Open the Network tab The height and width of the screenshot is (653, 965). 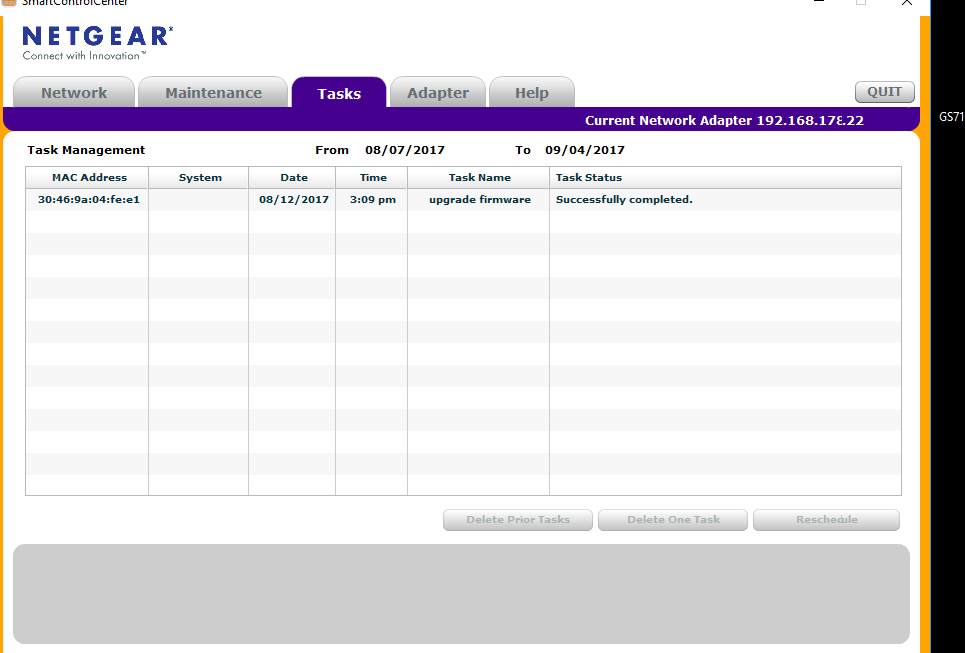(74, 92)
